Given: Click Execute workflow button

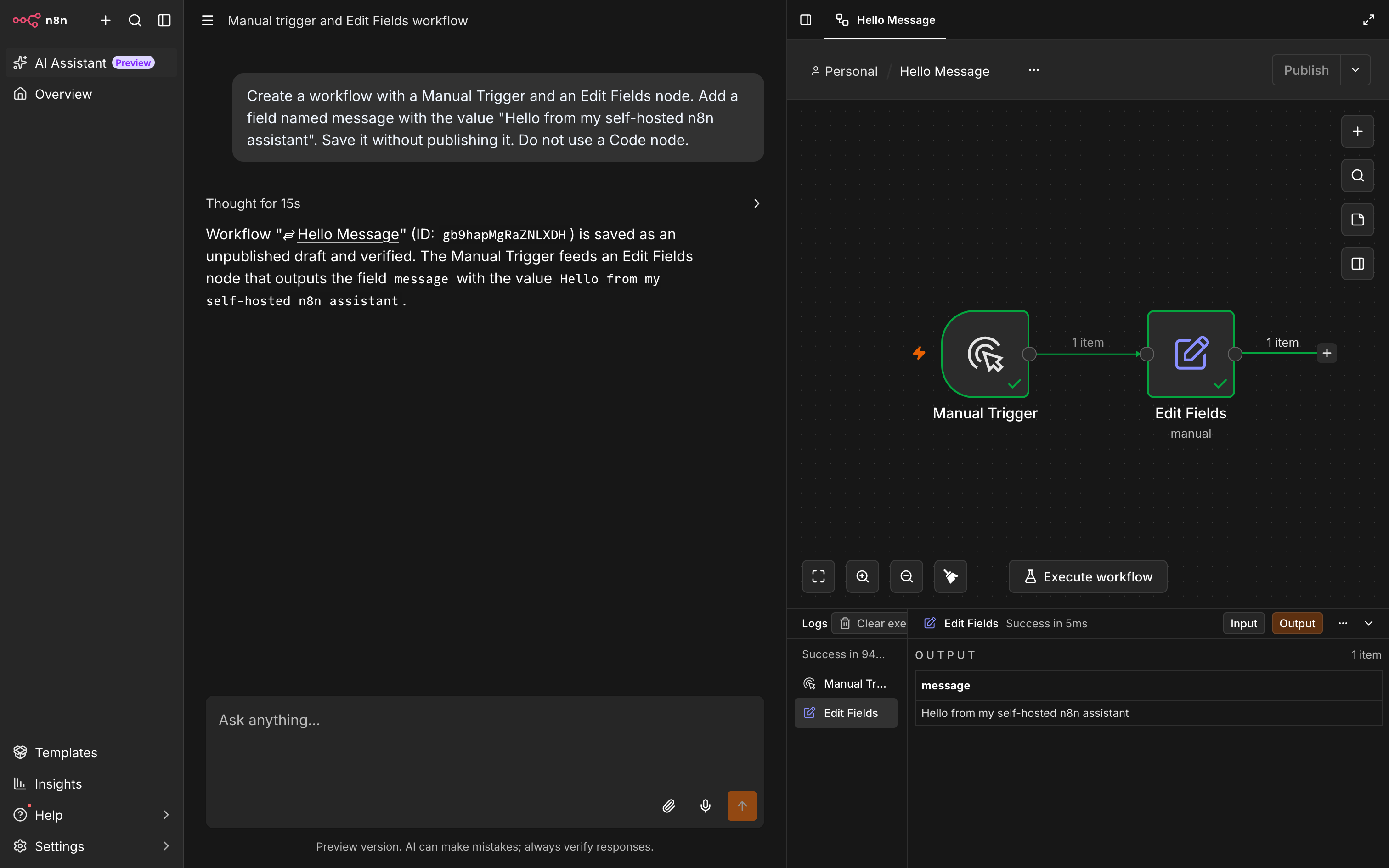Looking at the screenshot, I should [x=1088, y=576].
